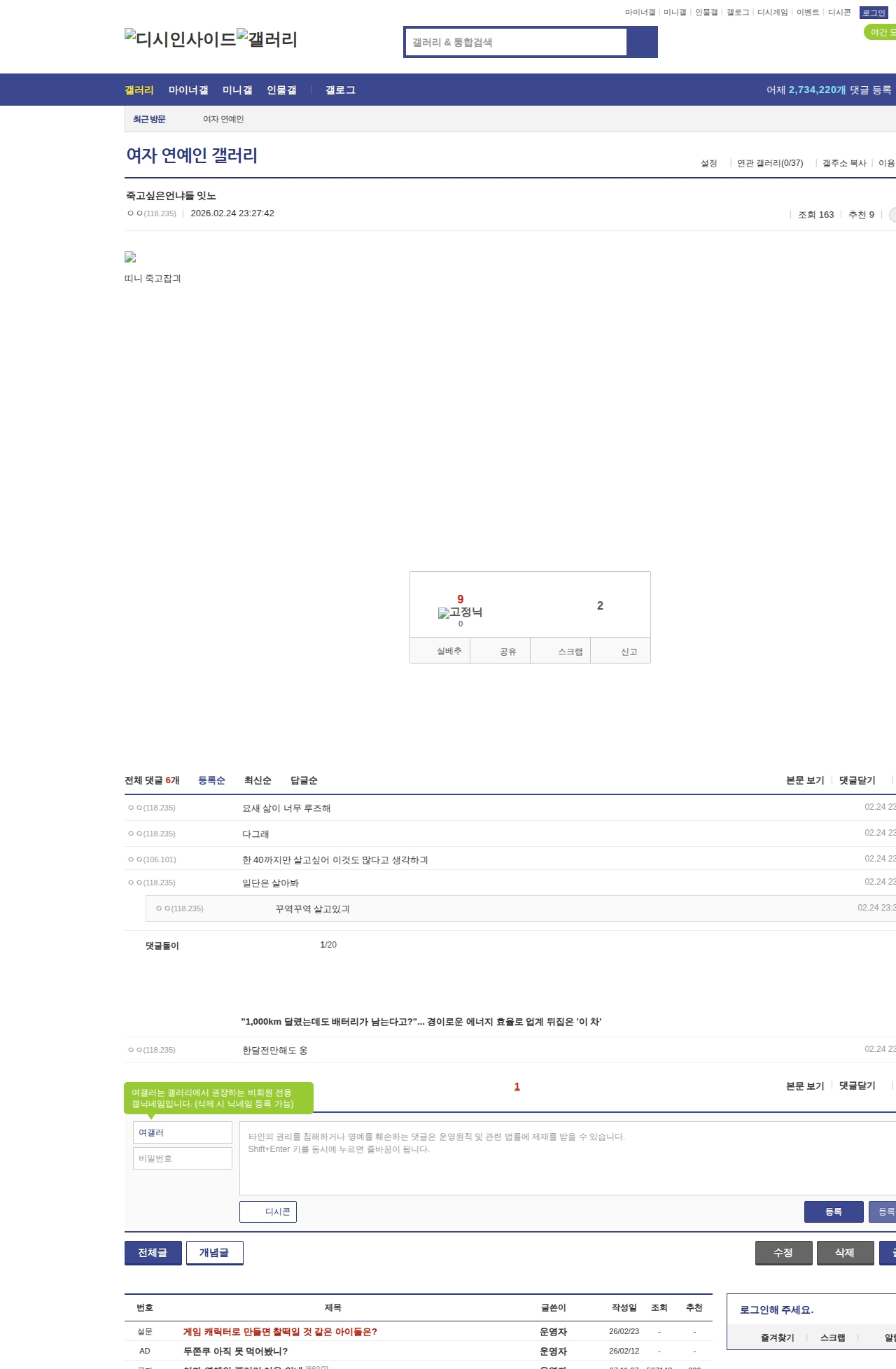
Task: Open 마이너갤 in the blue nav bar
Action: click(188, 90)
